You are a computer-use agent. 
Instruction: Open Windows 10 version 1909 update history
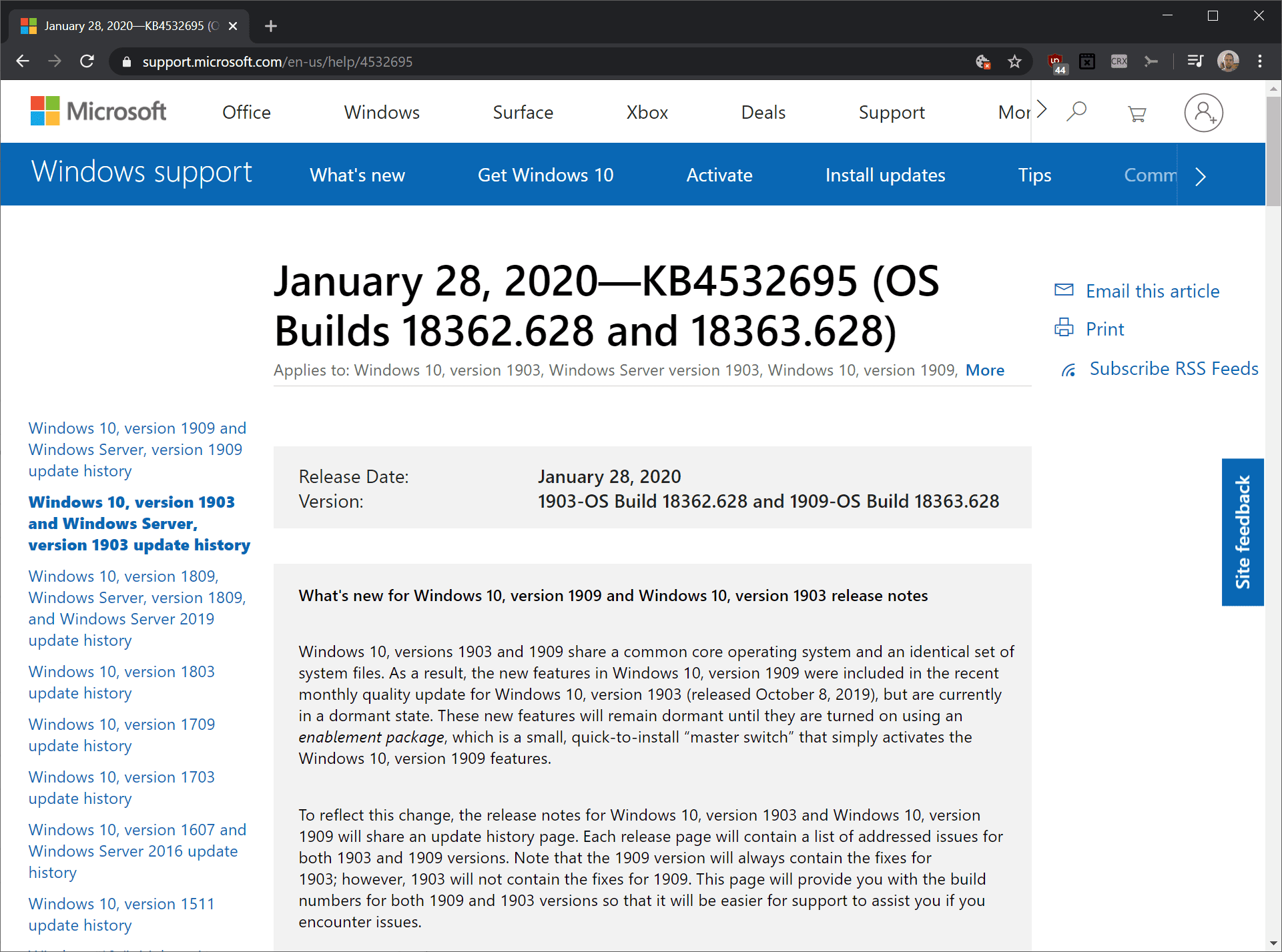tap(137, 449)
